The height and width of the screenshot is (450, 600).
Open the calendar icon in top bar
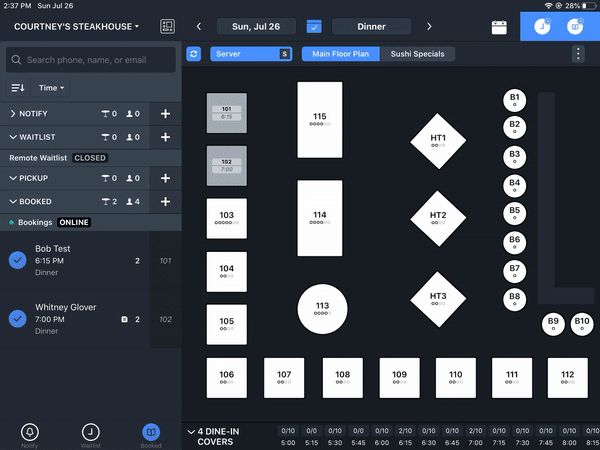coord(499,26)
